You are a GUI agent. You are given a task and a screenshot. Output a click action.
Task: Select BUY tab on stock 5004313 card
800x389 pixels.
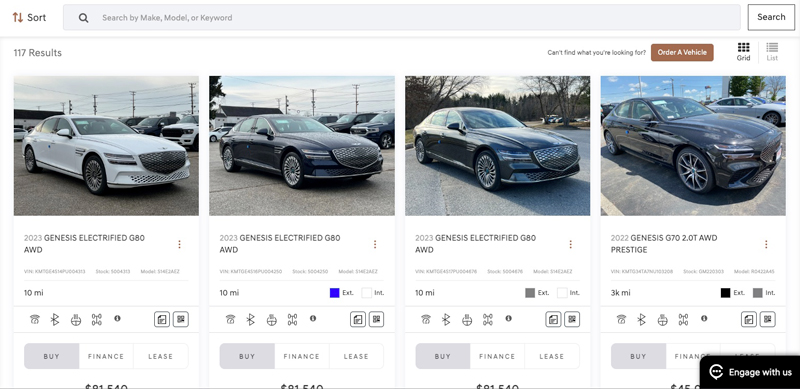(52, 356)
